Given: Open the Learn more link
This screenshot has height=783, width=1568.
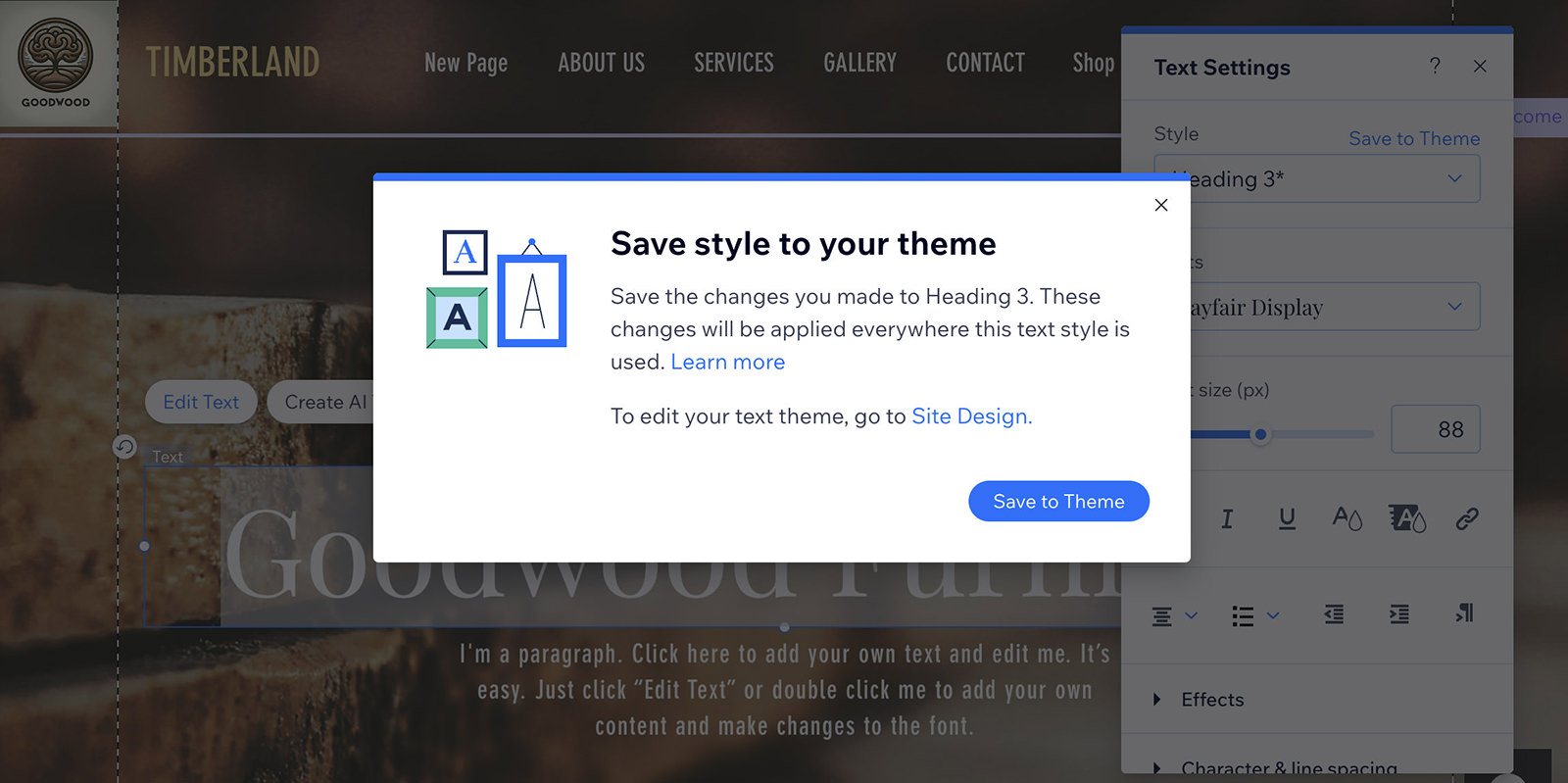Looking at the screenshot, I should tap(727, 362).
